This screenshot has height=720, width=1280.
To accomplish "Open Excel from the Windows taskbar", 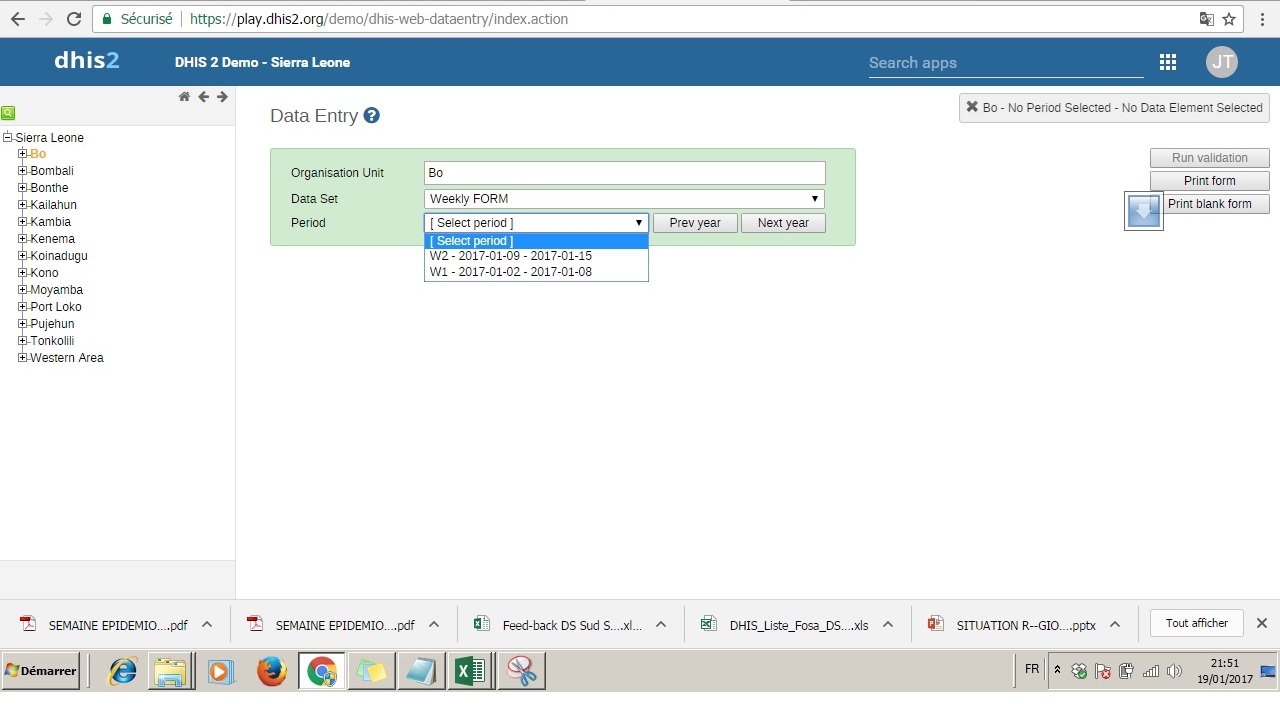I will click(469, 672).
